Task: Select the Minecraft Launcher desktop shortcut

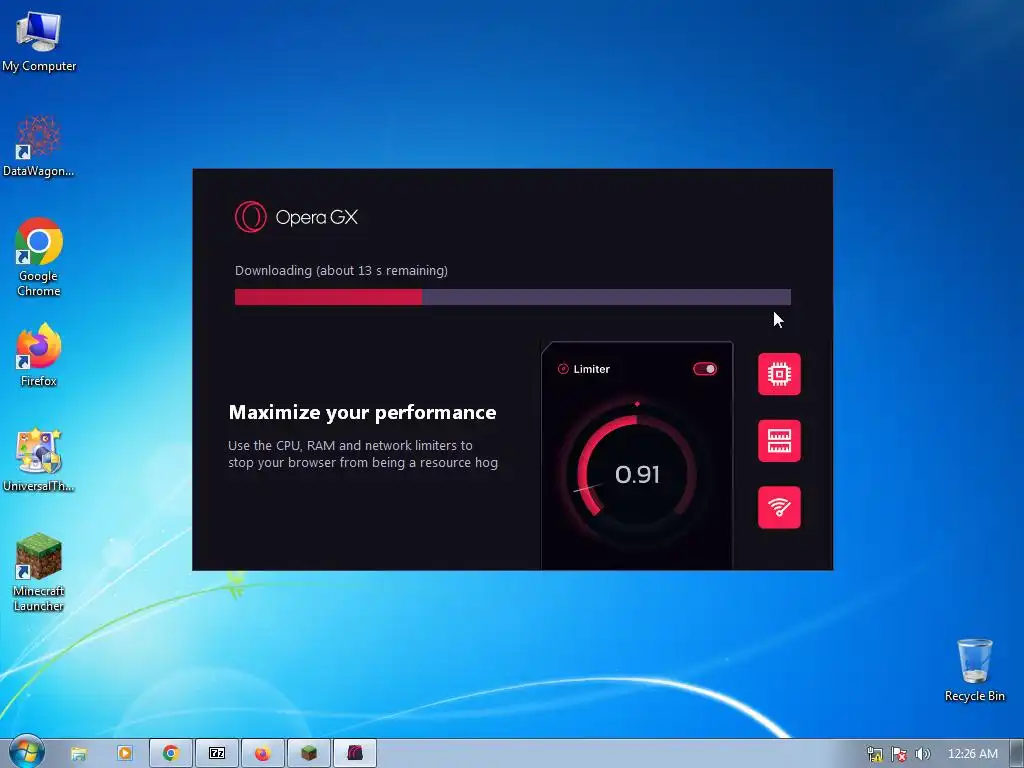Action: (x=39, y=573)
